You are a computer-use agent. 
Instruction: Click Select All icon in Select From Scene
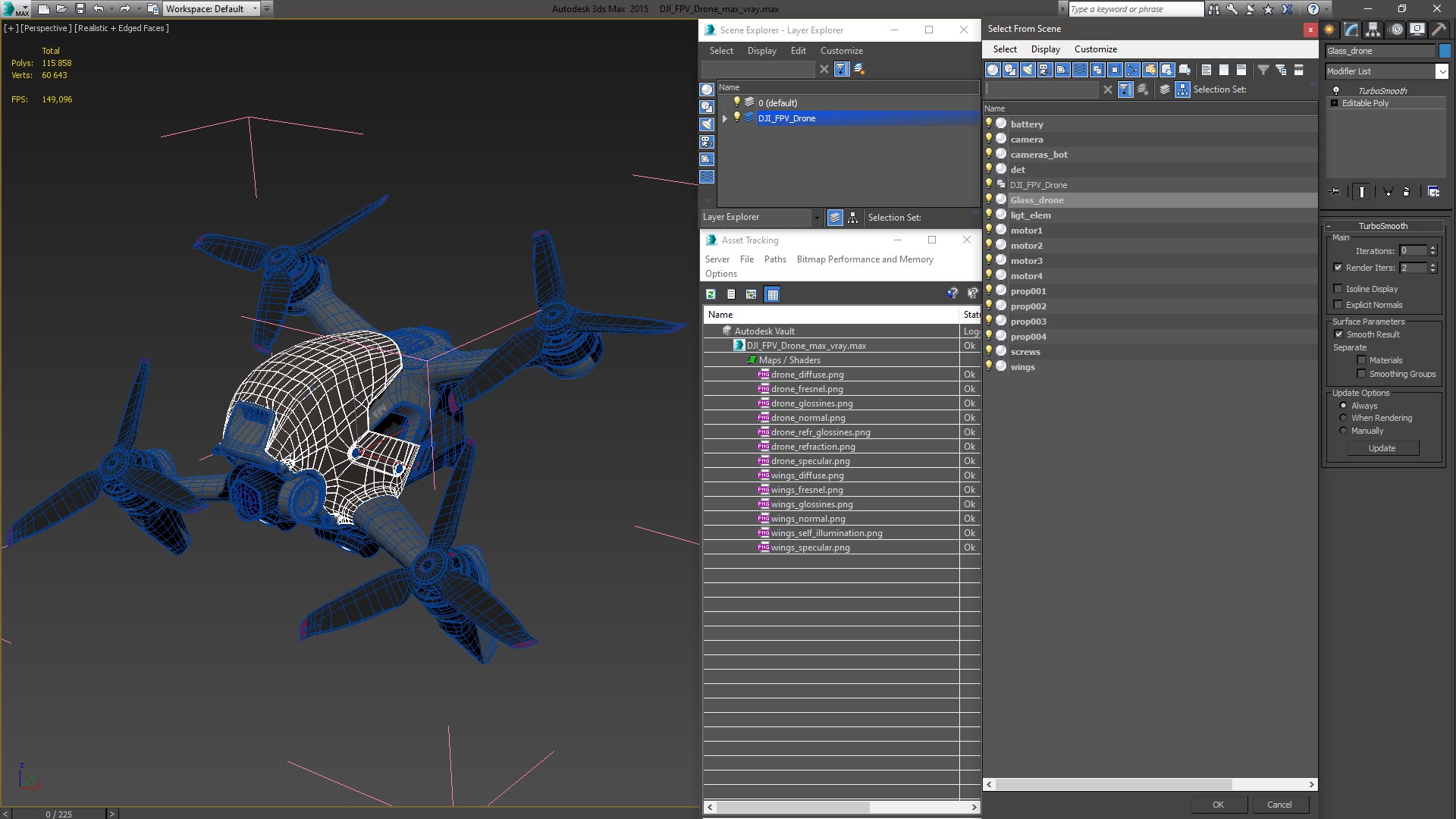(x=1207, y=70)
